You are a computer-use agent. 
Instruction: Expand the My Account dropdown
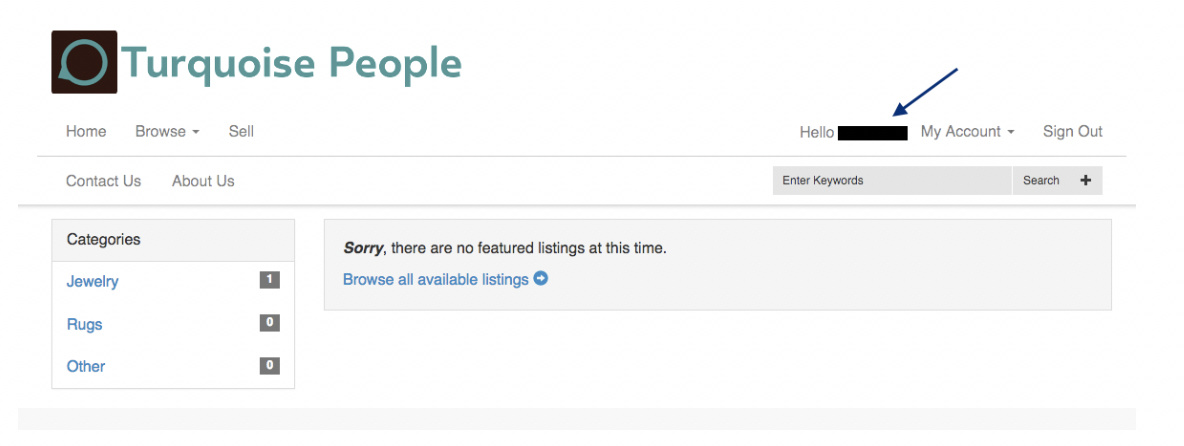click(967, 131)
